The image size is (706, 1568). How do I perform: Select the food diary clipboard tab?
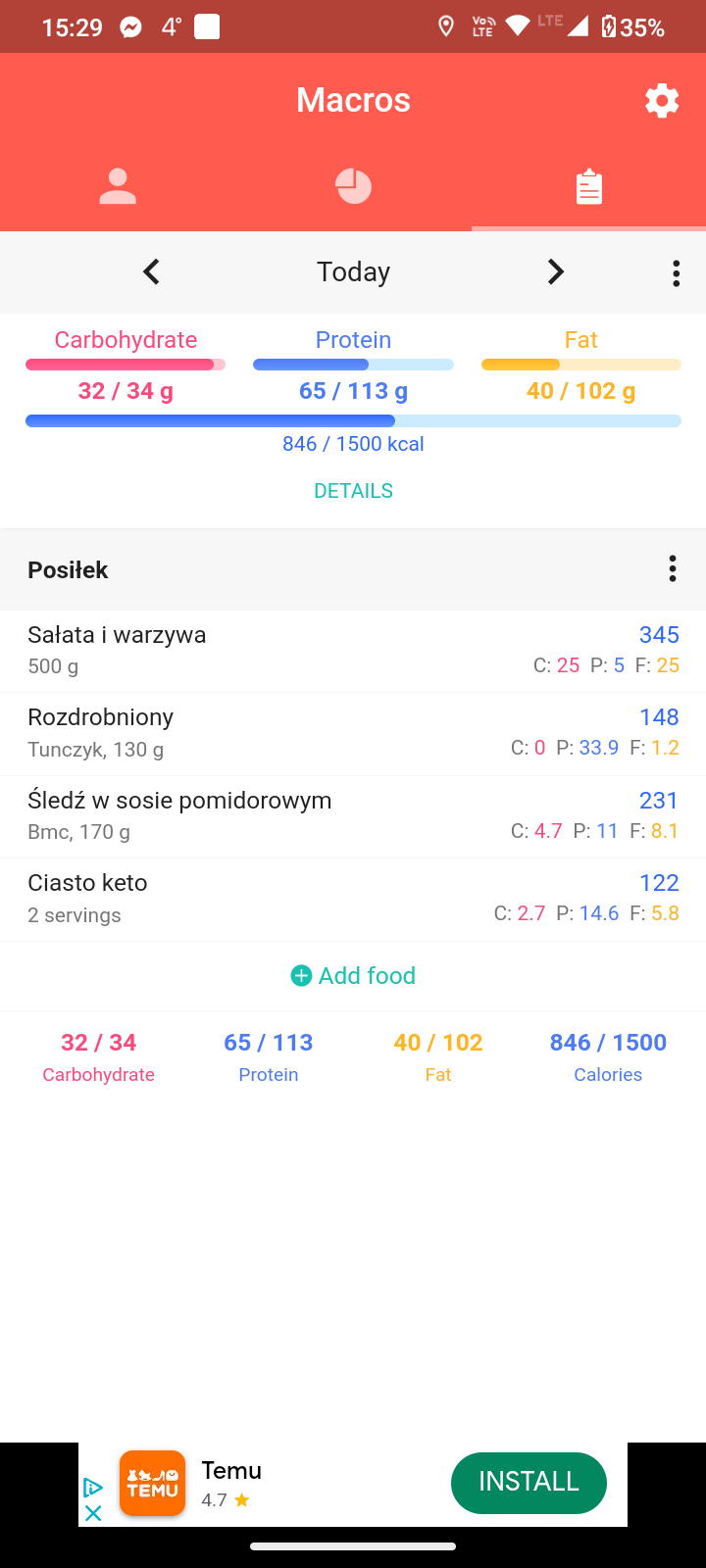588,186
